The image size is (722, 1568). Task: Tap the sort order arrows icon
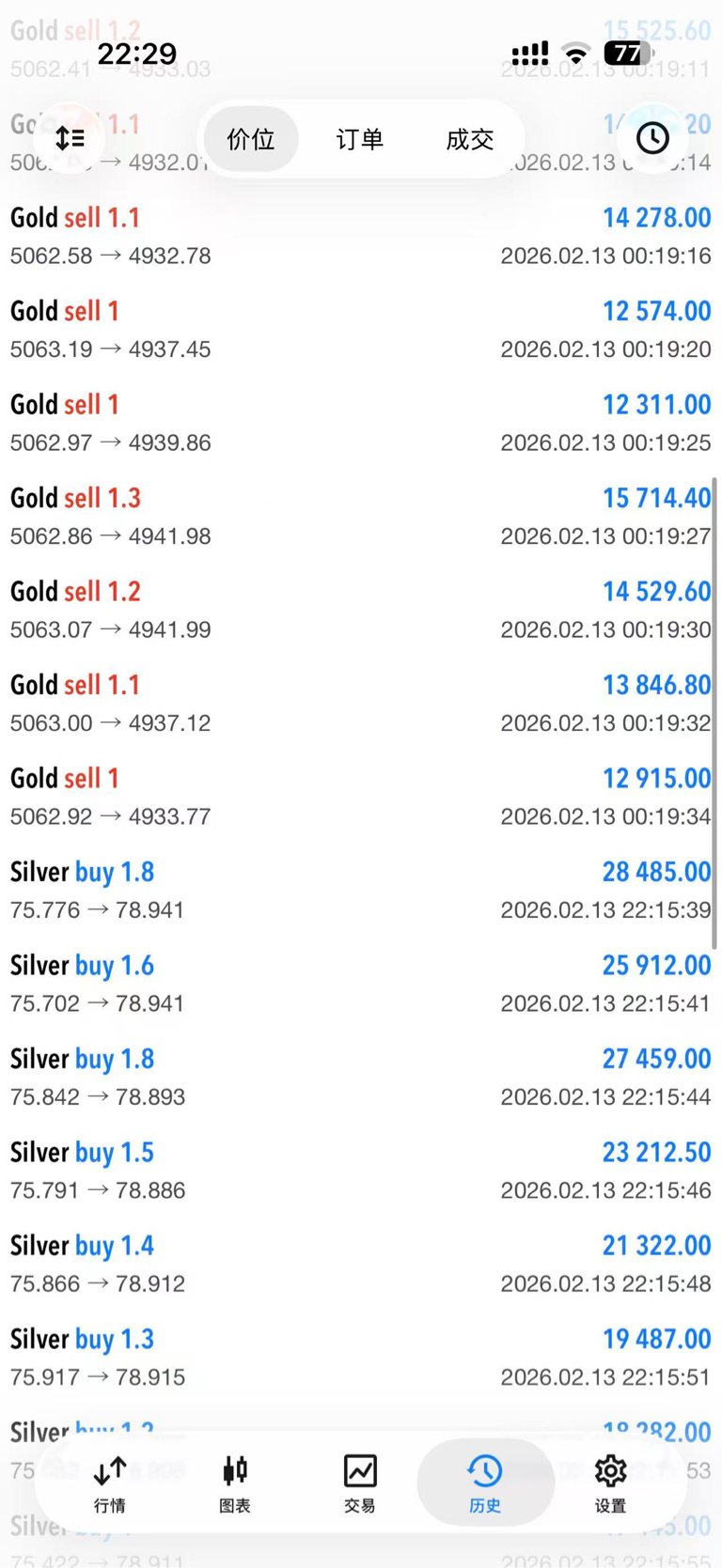pyautogui.click(x=70, y=138)
